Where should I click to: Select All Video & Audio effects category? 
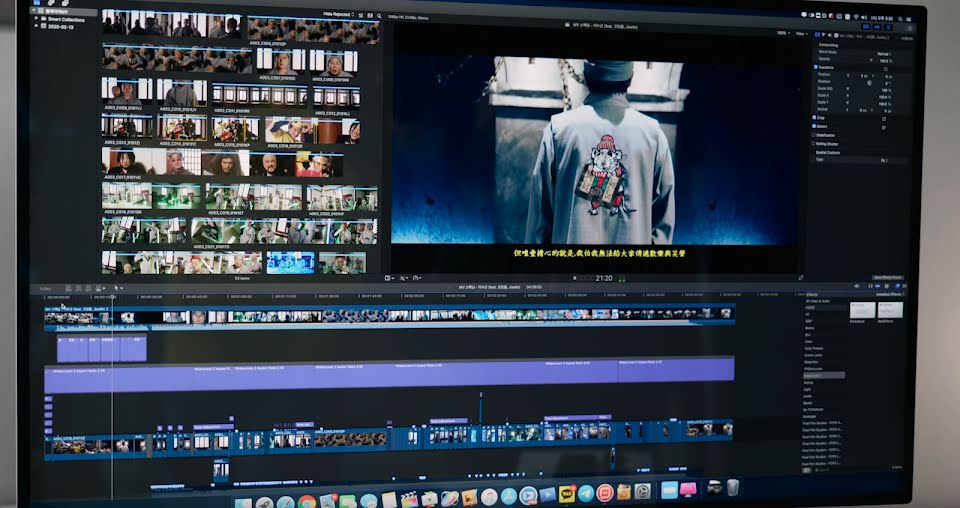[818, 301]
